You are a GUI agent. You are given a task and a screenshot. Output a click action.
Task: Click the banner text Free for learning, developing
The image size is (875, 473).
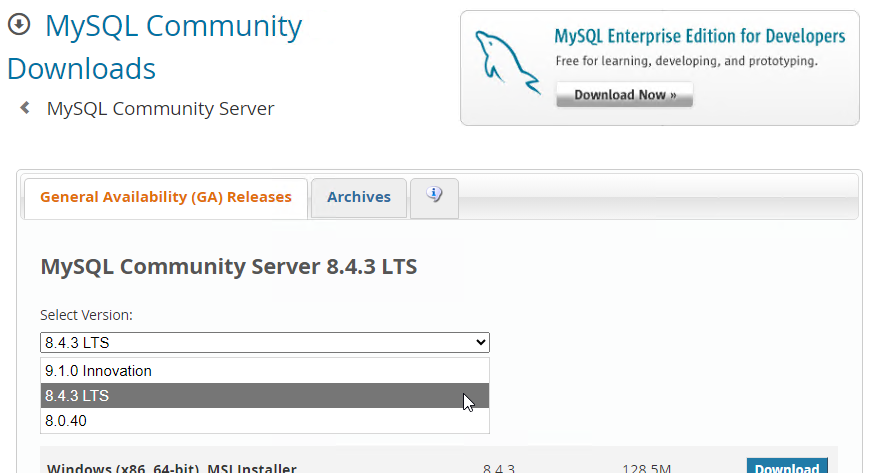coord(686,61)
